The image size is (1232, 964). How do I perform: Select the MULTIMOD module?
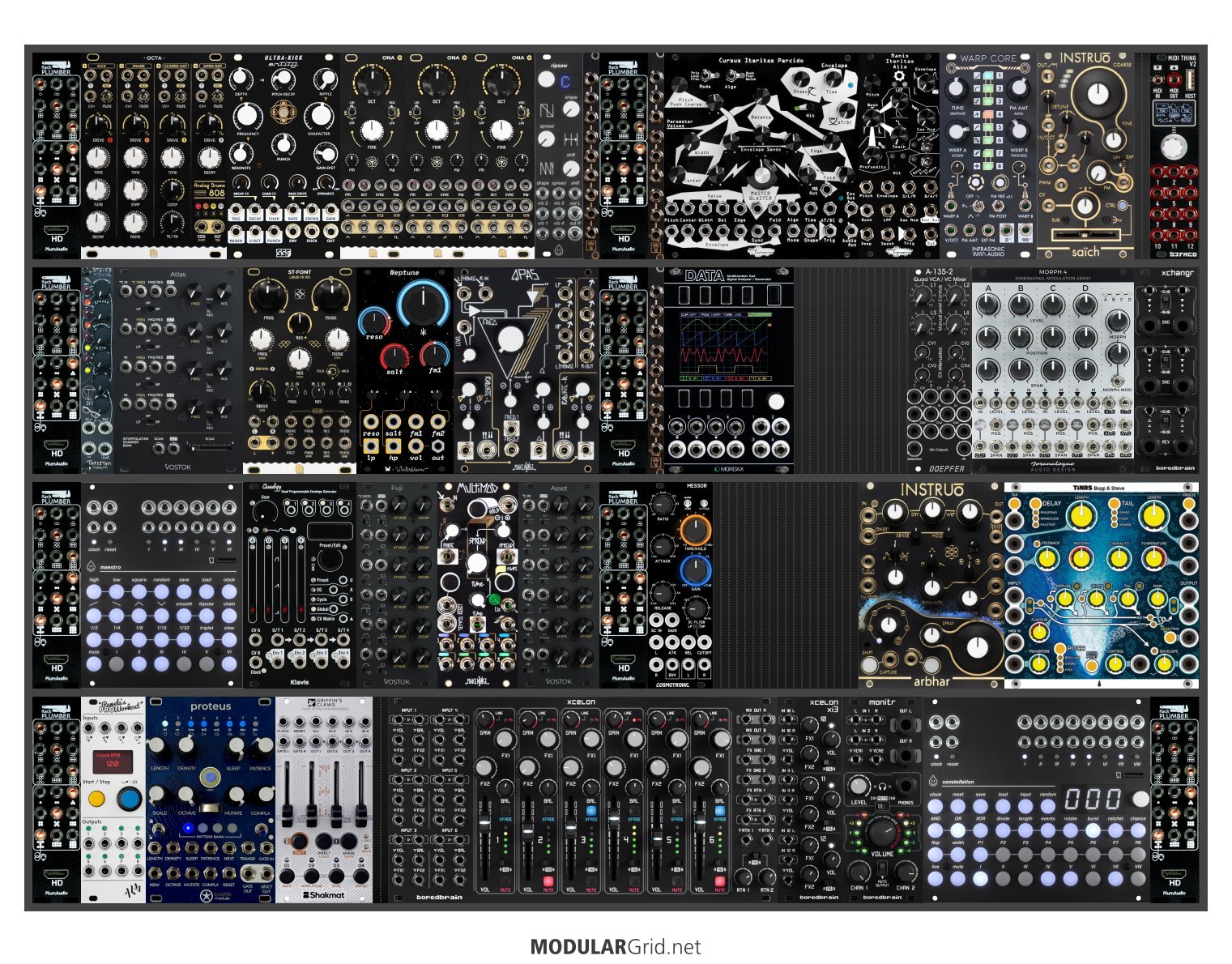click(478, 585)
